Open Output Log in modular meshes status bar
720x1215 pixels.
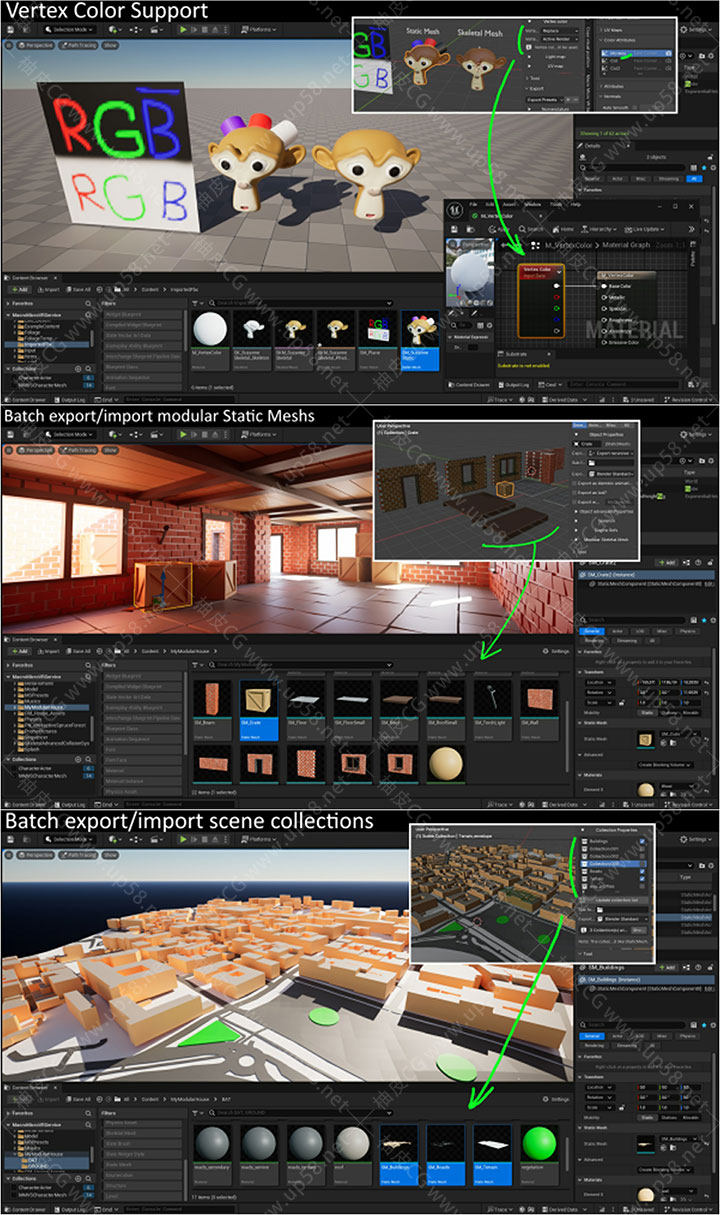(72, 804)
